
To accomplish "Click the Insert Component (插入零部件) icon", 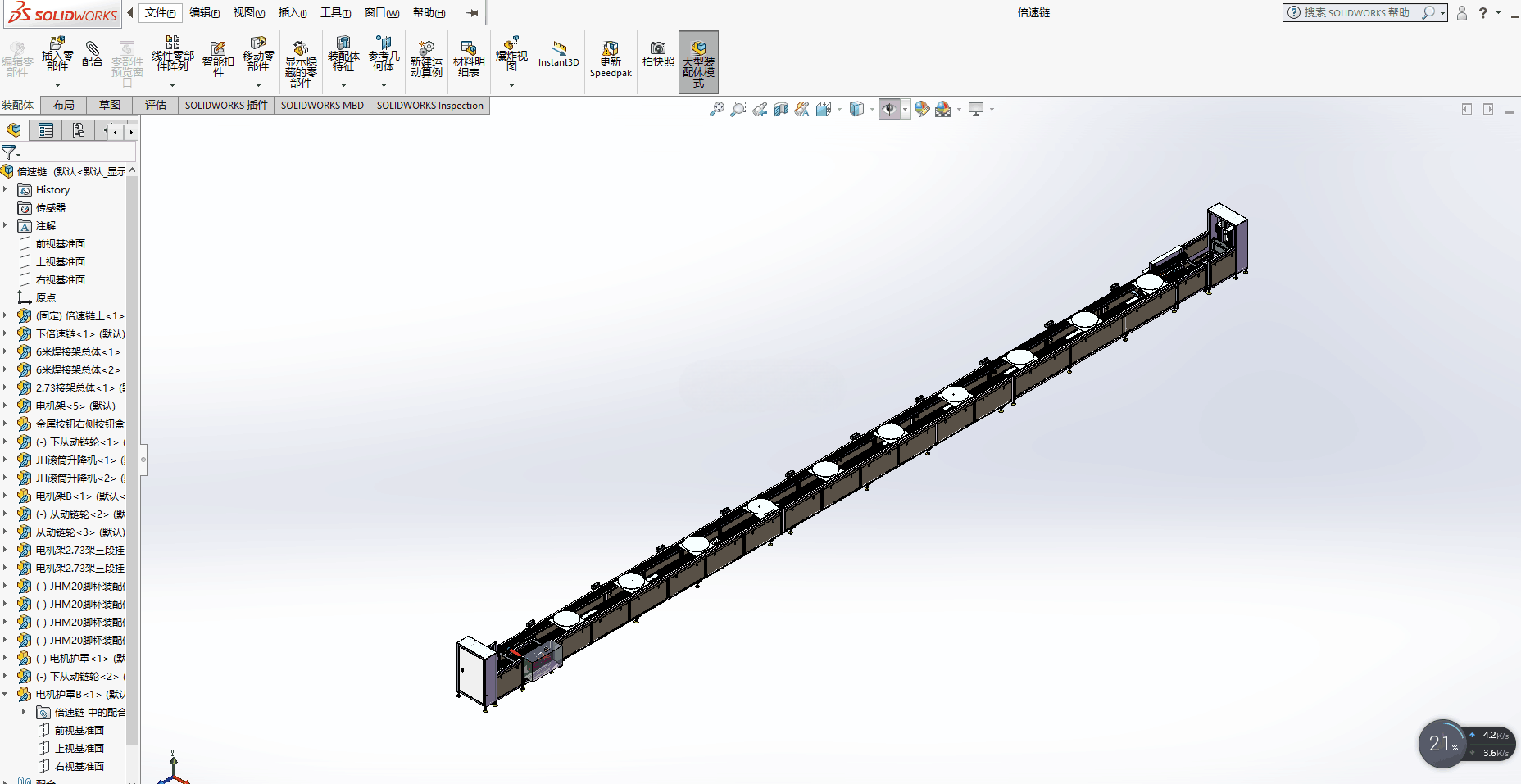I will click(x=57, y=55).
